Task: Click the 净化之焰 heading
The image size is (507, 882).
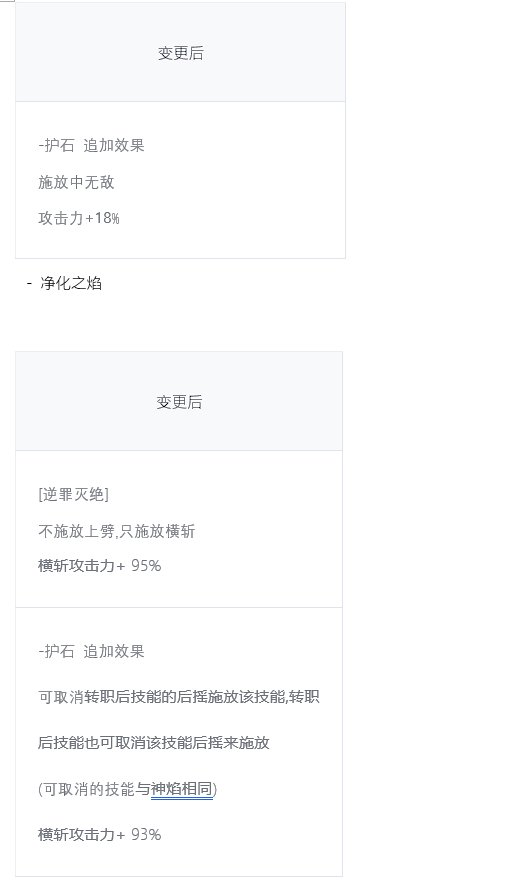Action: pyautogui.click(x=71, y=283)
